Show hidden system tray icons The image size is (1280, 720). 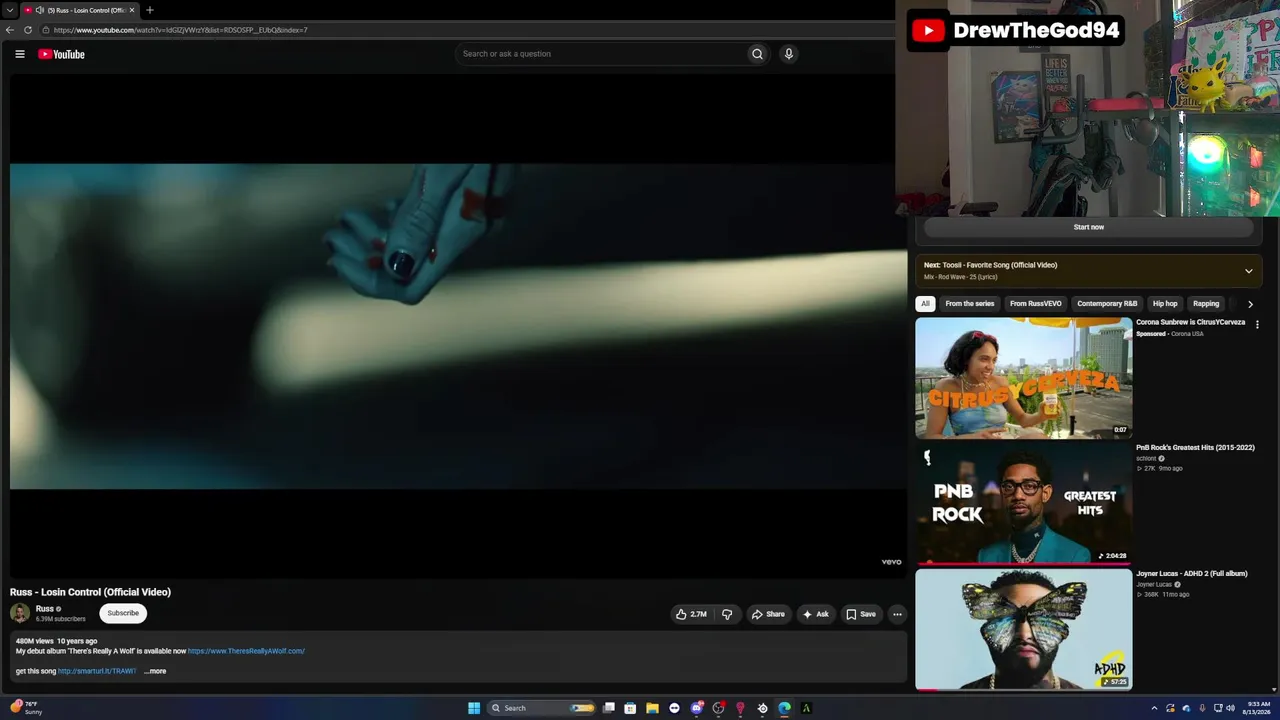coord(1154,708)
